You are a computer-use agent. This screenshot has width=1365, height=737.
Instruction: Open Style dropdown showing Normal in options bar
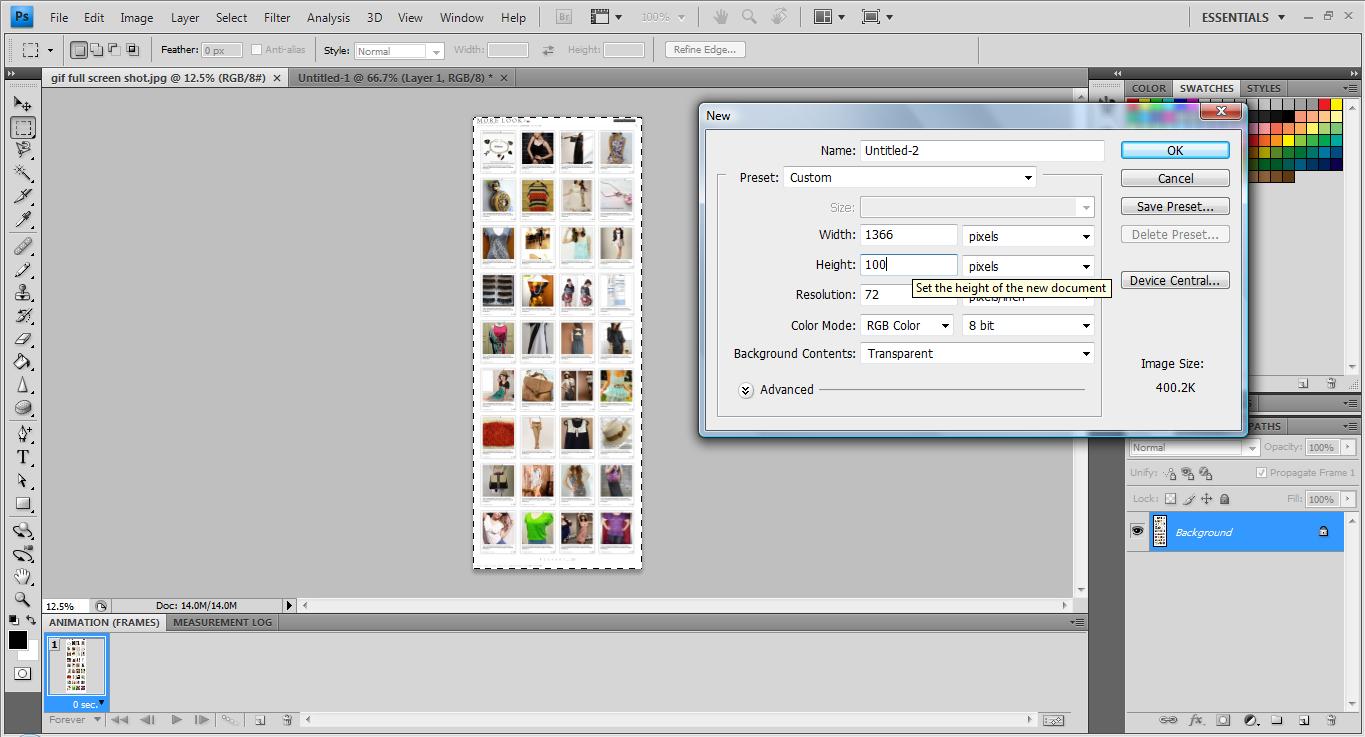398,51
